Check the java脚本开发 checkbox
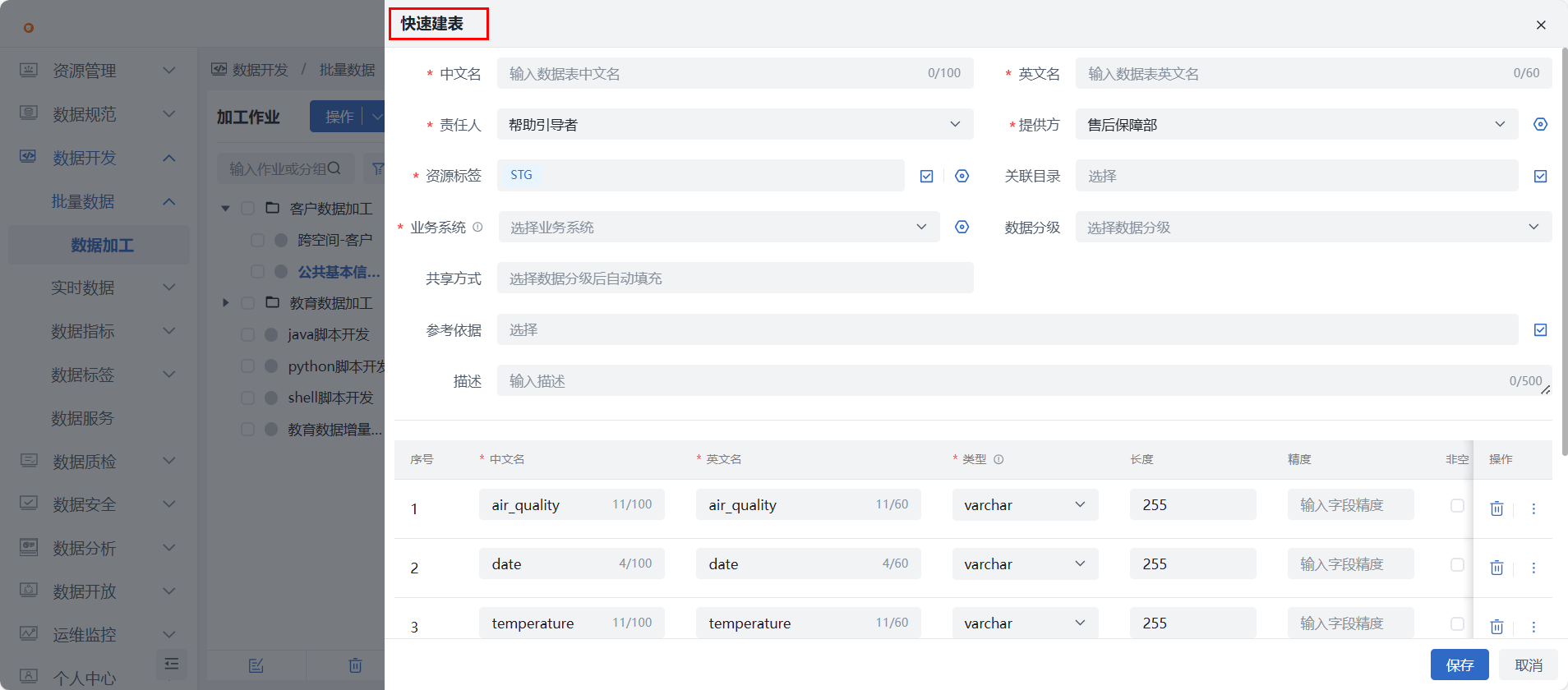The height and width of the screenshot is (690, 1568). 247,334
